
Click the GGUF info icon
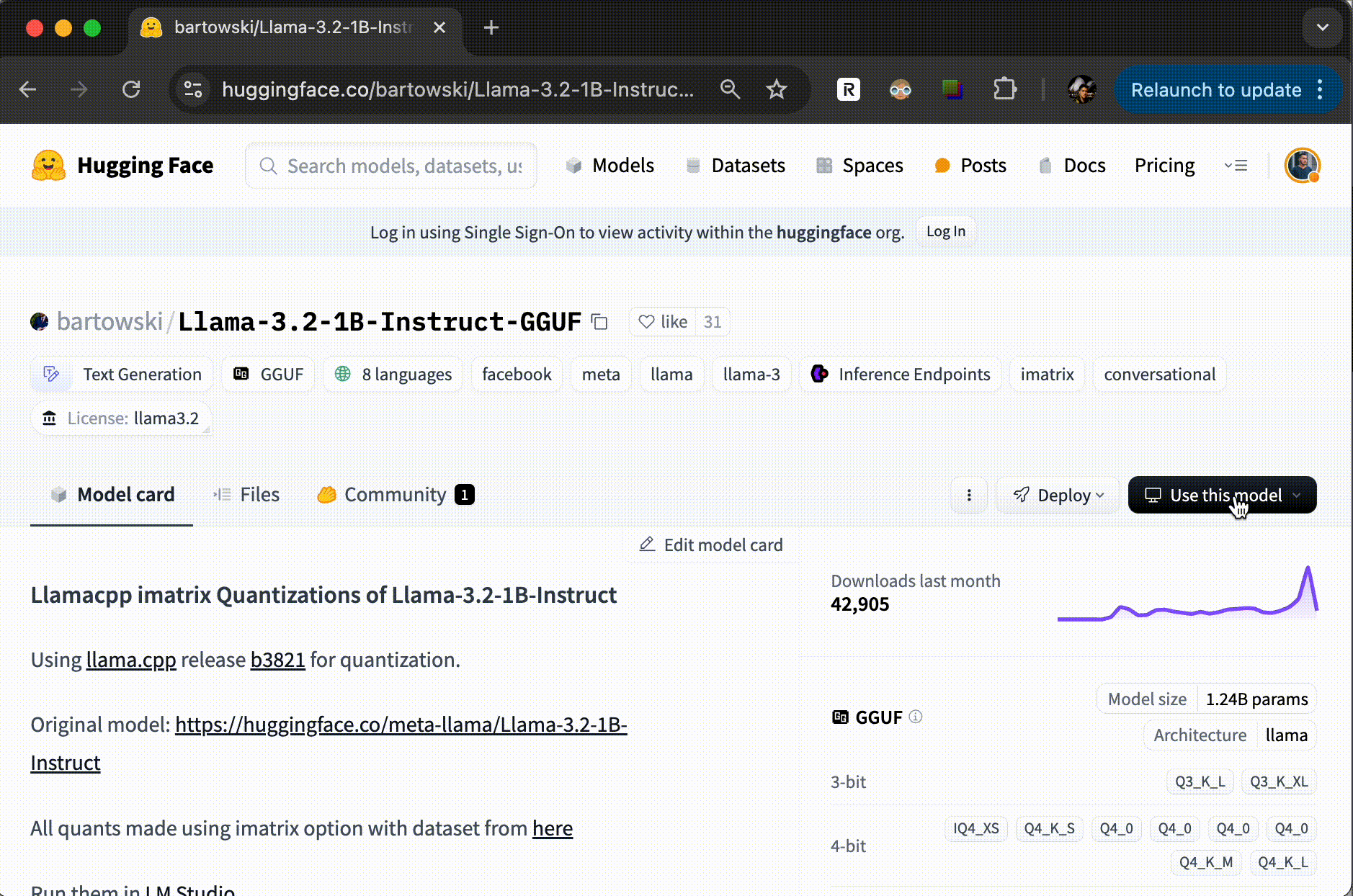916,717
